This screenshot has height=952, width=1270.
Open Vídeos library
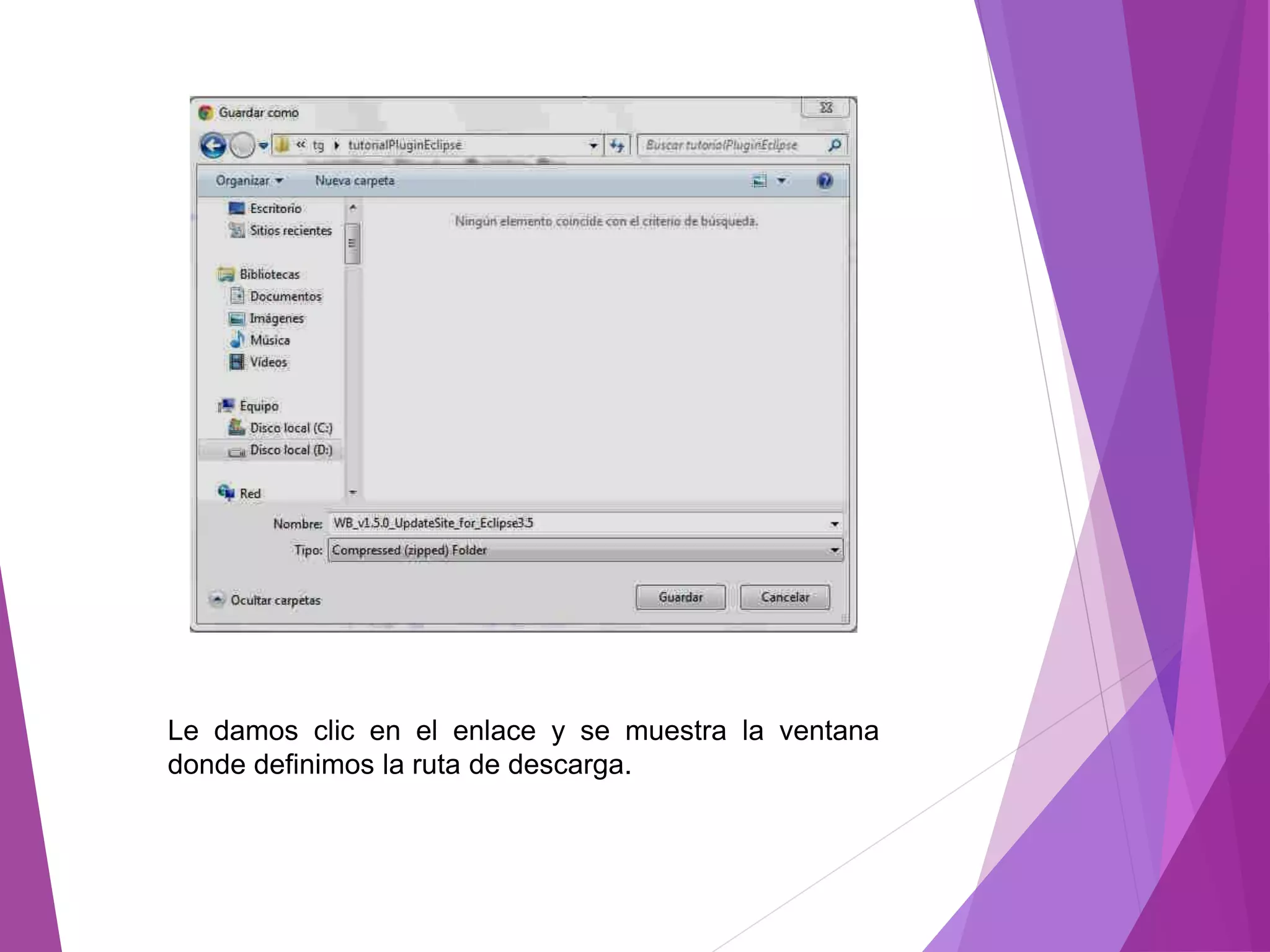coord(269,362)
